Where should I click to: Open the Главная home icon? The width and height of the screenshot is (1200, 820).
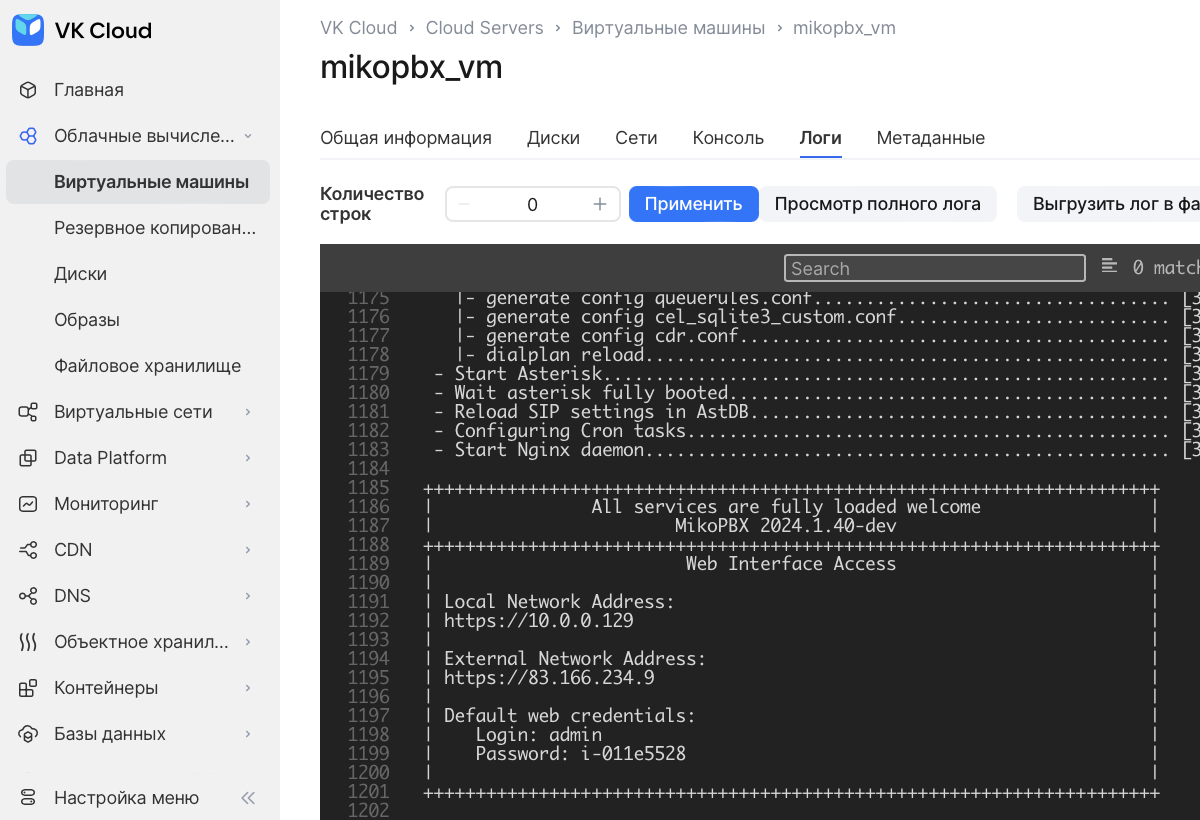pos(28,90)
